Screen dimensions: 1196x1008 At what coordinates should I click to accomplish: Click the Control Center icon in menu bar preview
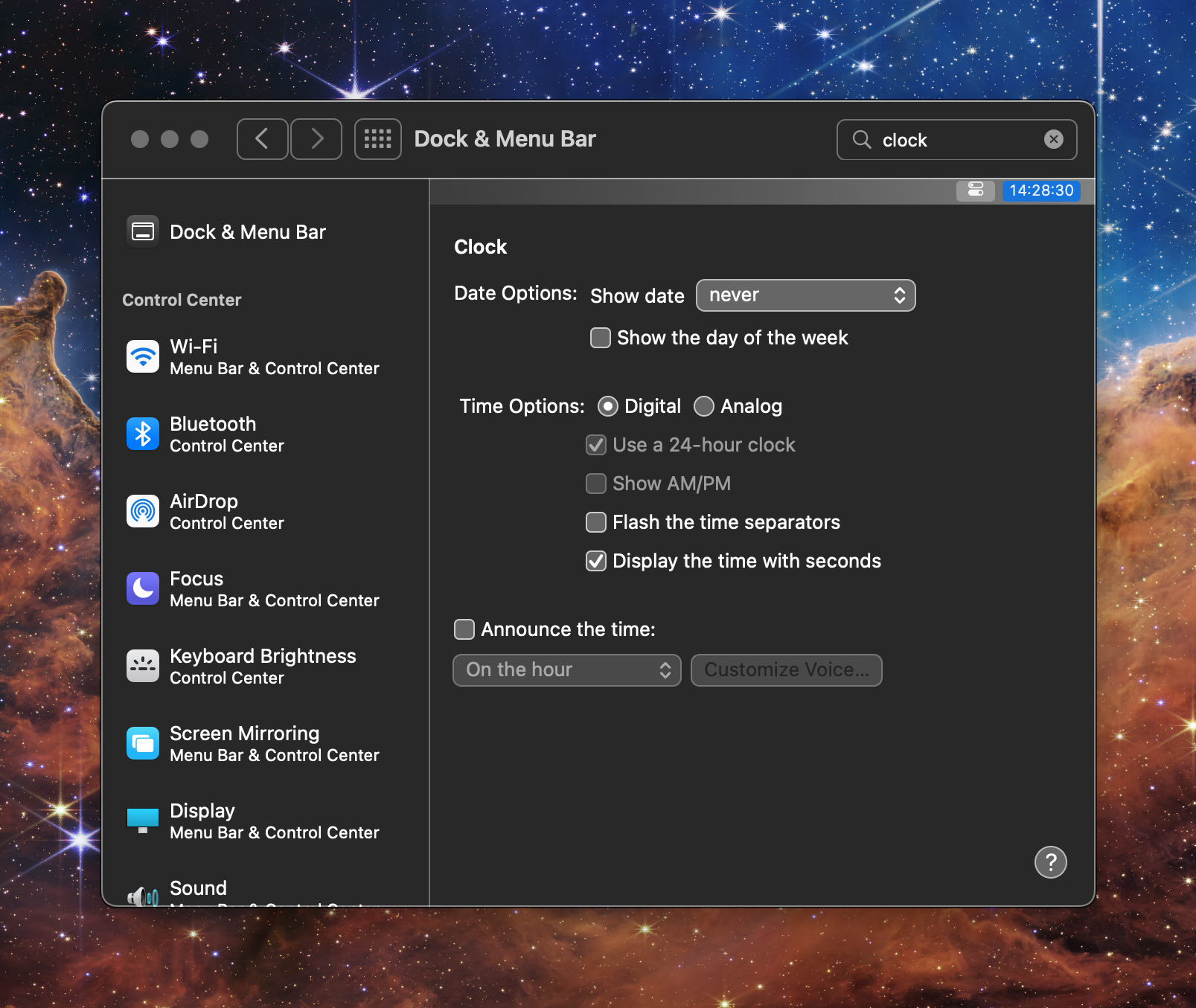point(975,190)
